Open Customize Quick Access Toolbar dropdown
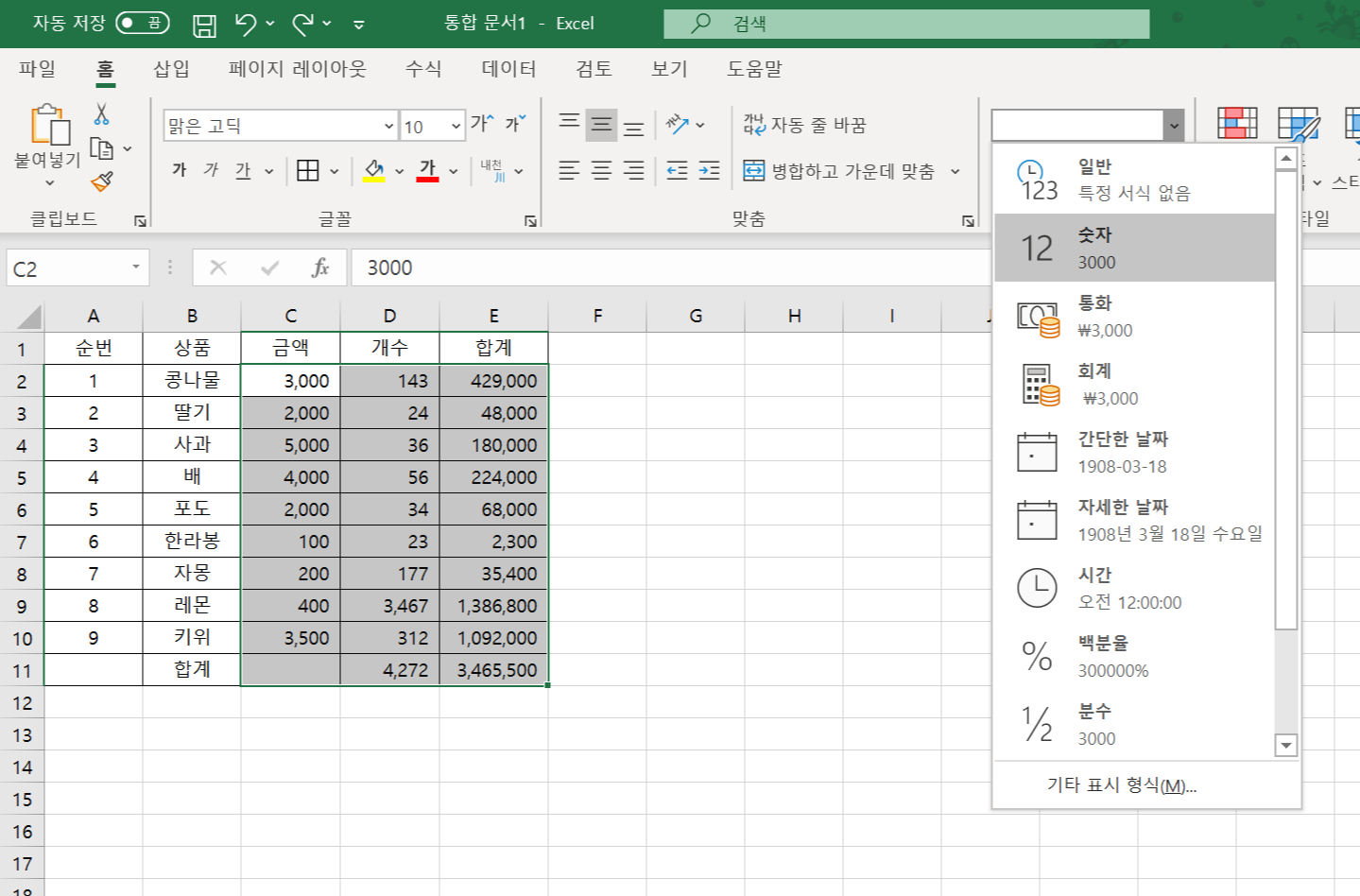The width and height of the screenshot is (1360, 896). click(359, 25)
